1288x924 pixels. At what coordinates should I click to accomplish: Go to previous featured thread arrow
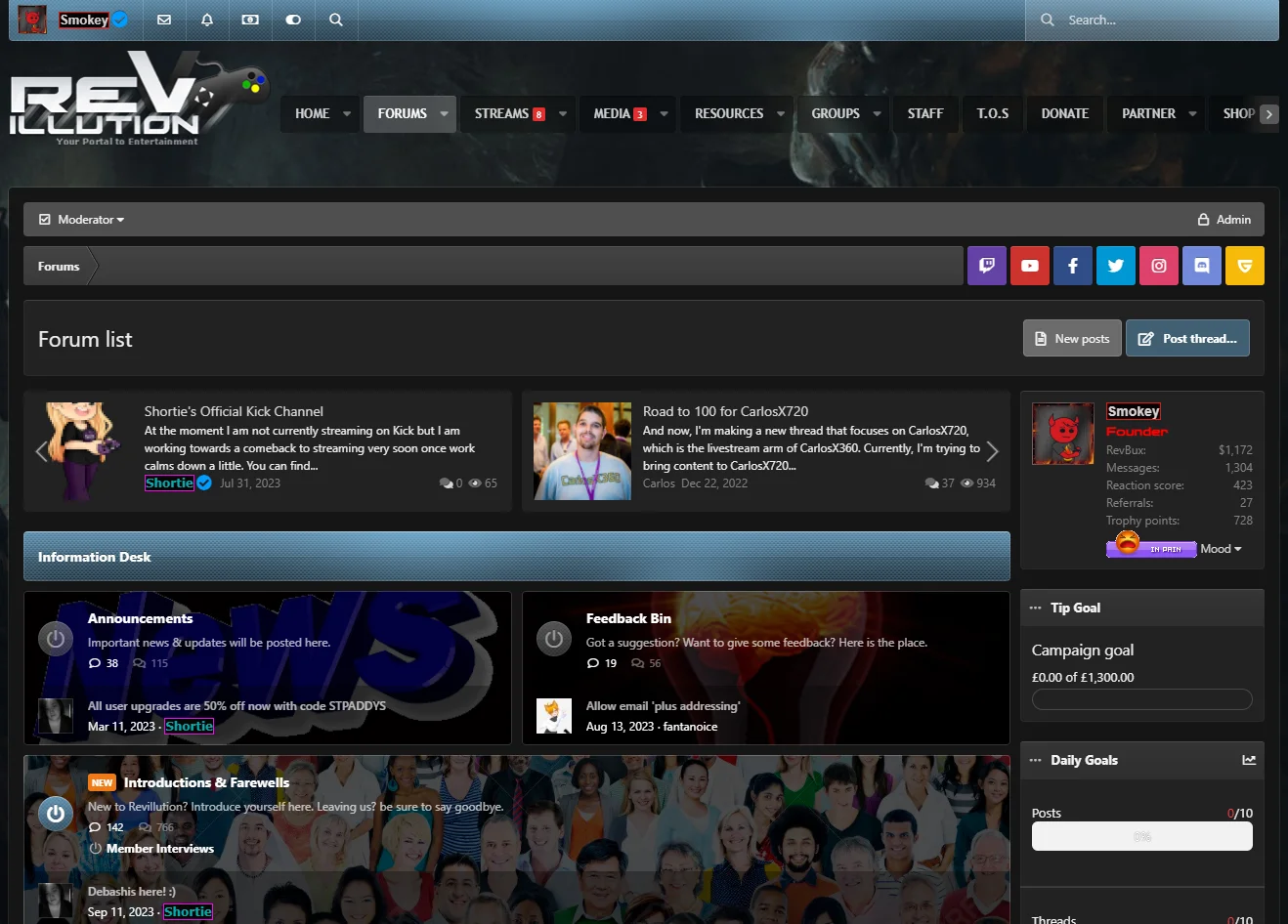[41, 451]
